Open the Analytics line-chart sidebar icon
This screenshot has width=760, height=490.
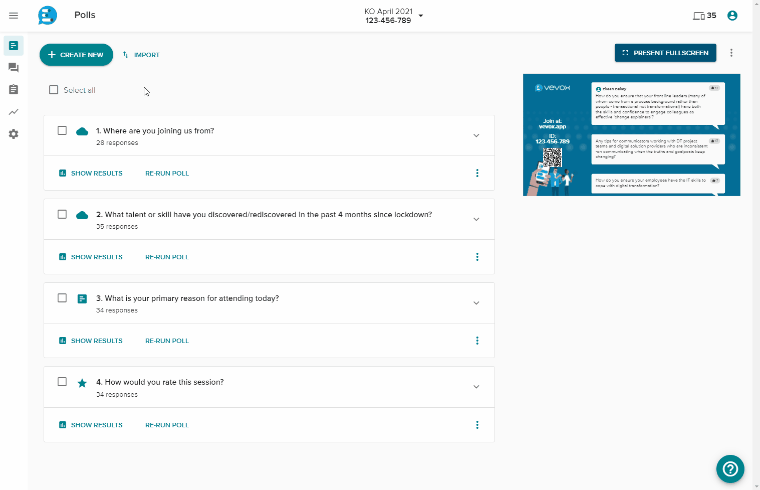14,112
